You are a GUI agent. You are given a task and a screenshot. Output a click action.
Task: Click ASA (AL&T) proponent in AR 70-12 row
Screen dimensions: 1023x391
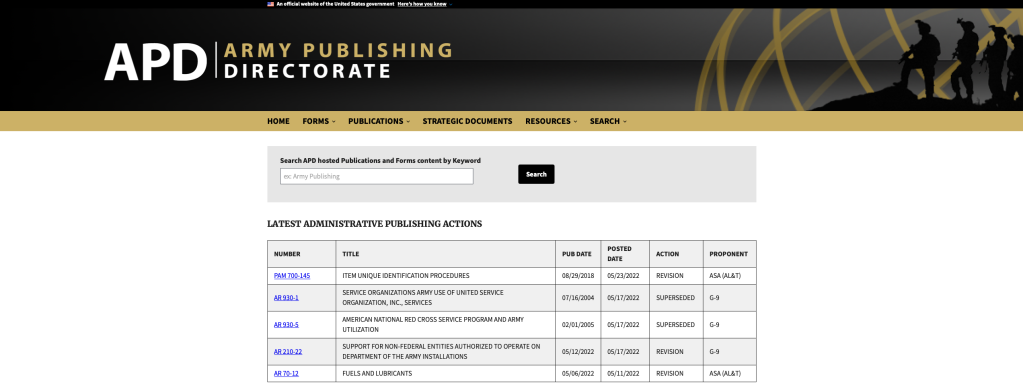[729, 374]
